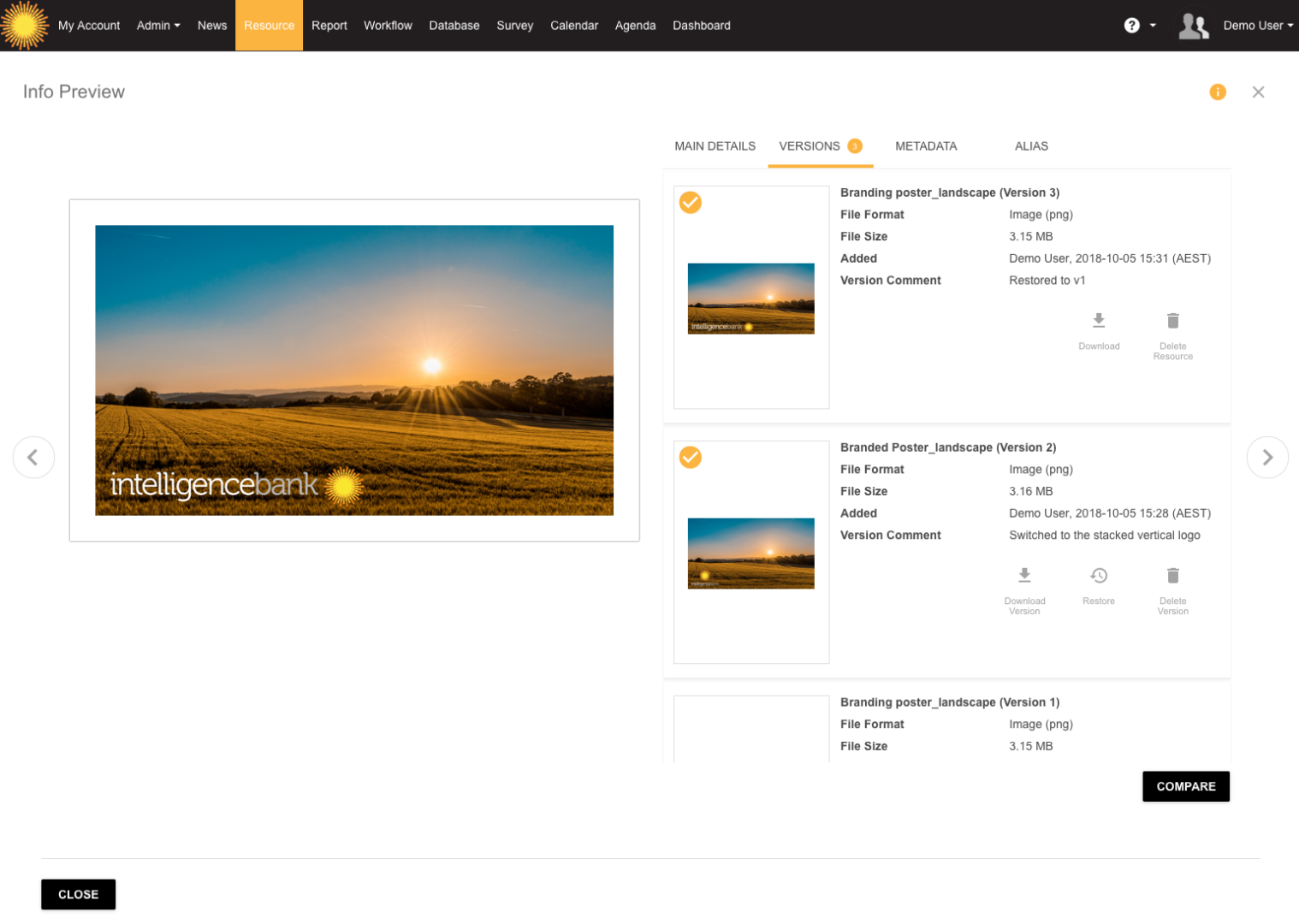1299x924 pixels.
Task: Expand the Demo User account dropdown
Action: click(x=1257, y=25)
